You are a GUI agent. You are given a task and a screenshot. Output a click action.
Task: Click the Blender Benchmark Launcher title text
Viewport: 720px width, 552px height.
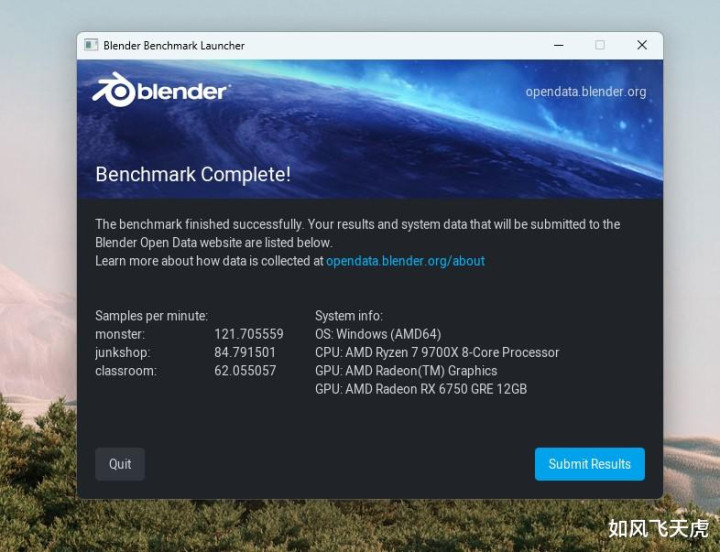point(174,45)
